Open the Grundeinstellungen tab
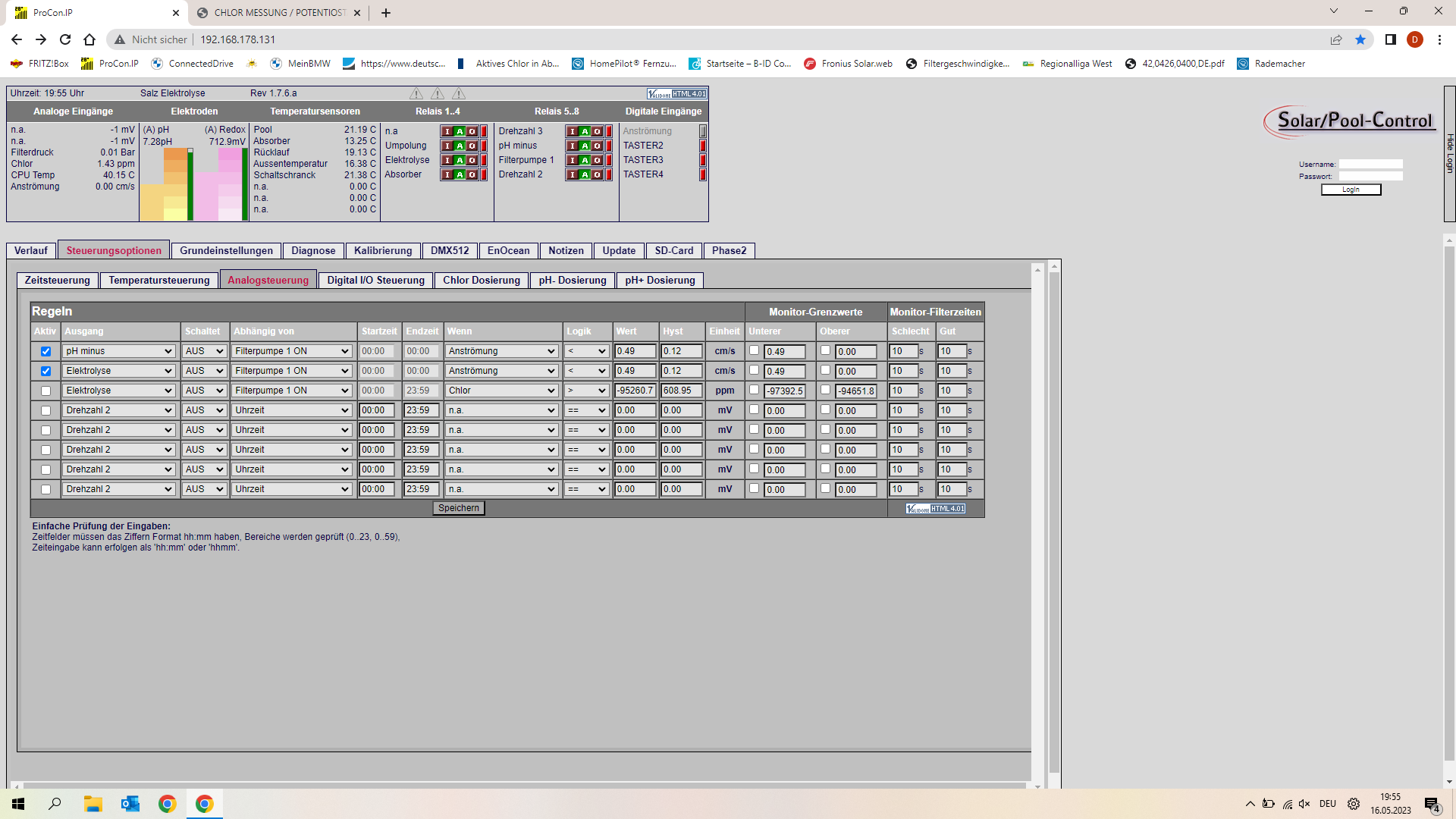The width and height of the screenshot is (1456, 819). [226, 251]
